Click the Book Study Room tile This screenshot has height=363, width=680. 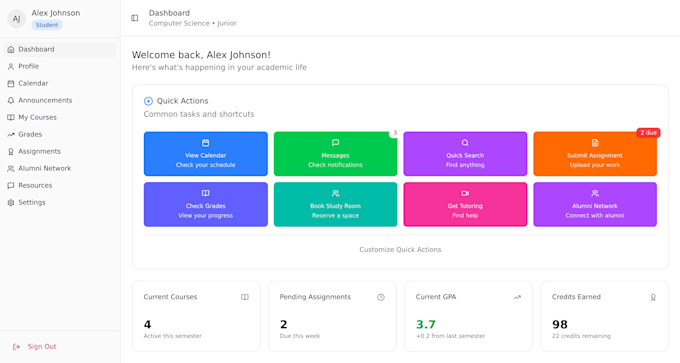click(335, 204)
